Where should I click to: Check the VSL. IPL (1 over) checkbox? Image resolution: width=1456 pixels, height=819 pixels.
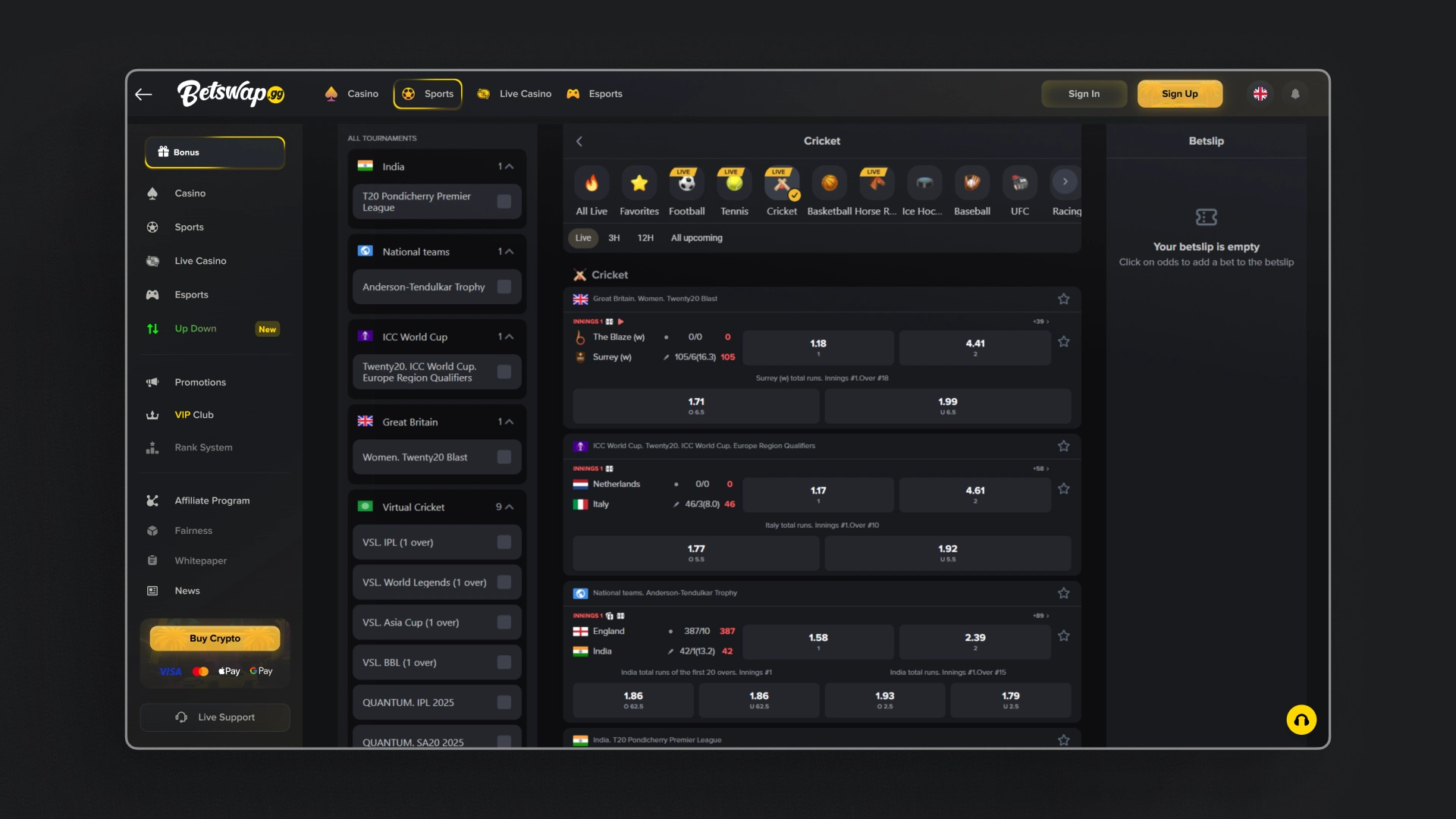coord(504,542)
